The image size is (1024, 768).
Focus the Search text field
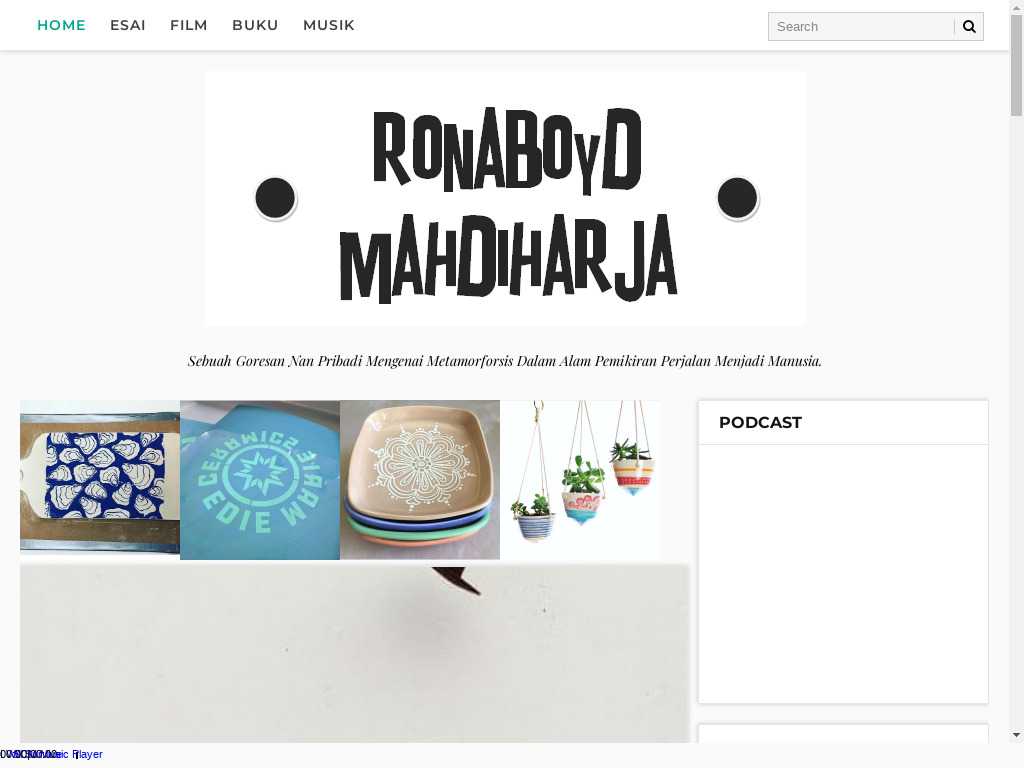point(861,27)
